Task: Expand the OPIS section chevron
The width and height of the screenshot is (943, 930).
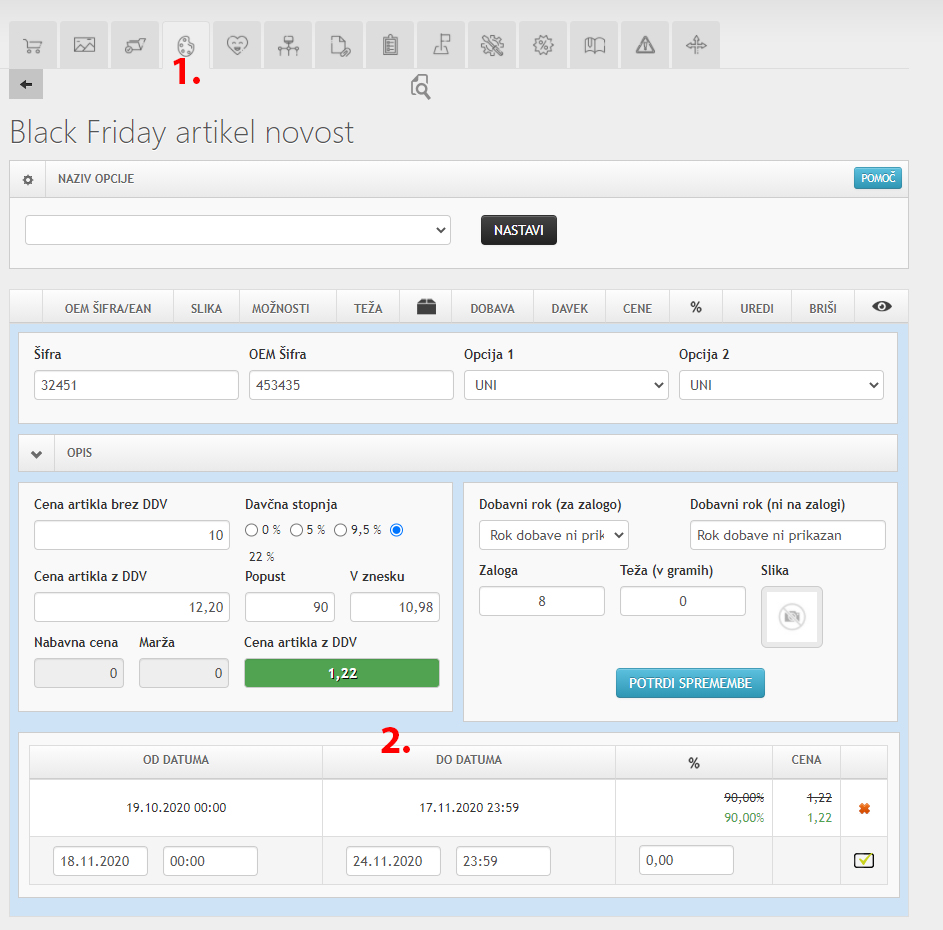Action: click(37, 454)
